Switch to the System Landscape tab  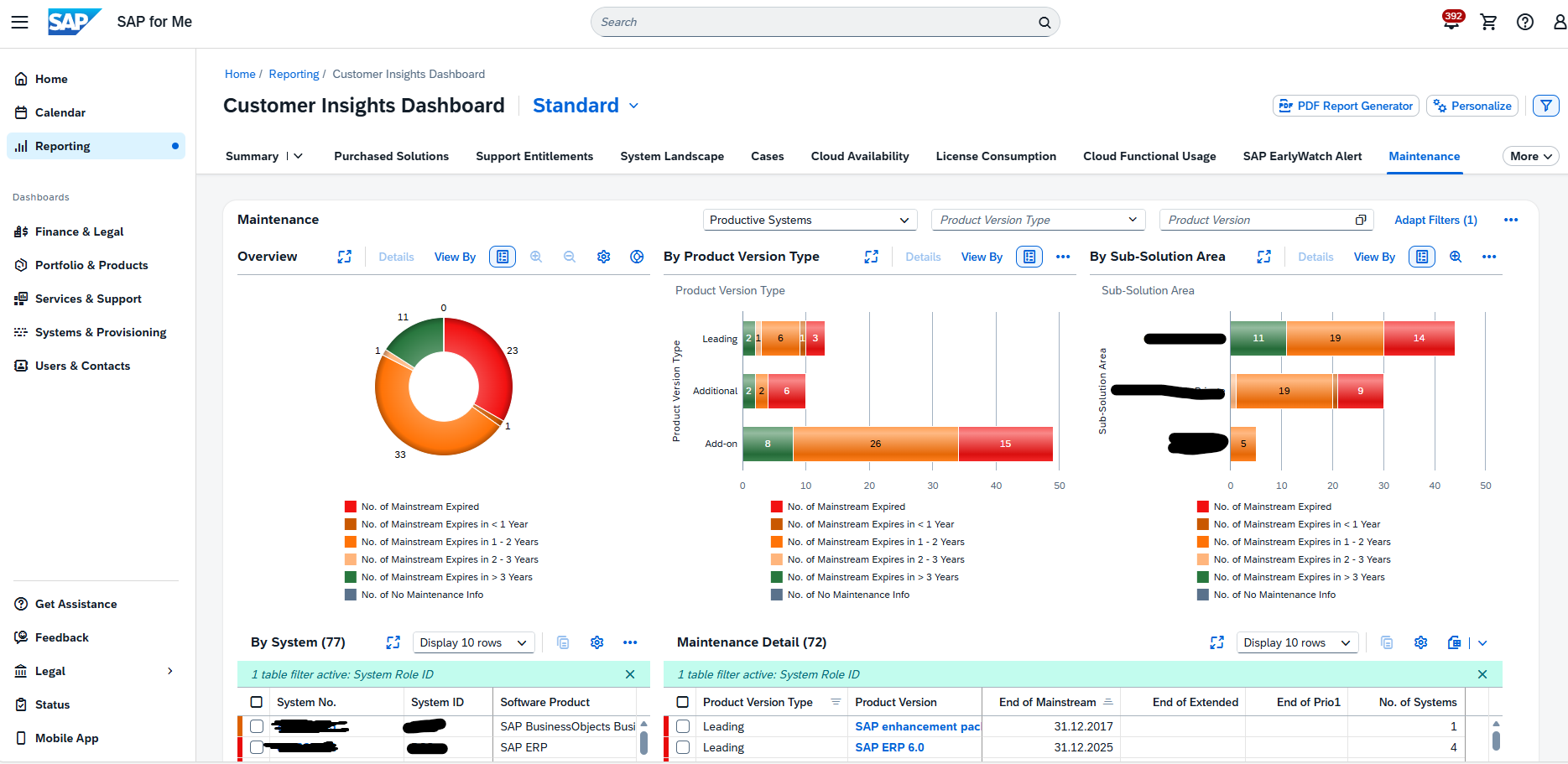[671, 156]
